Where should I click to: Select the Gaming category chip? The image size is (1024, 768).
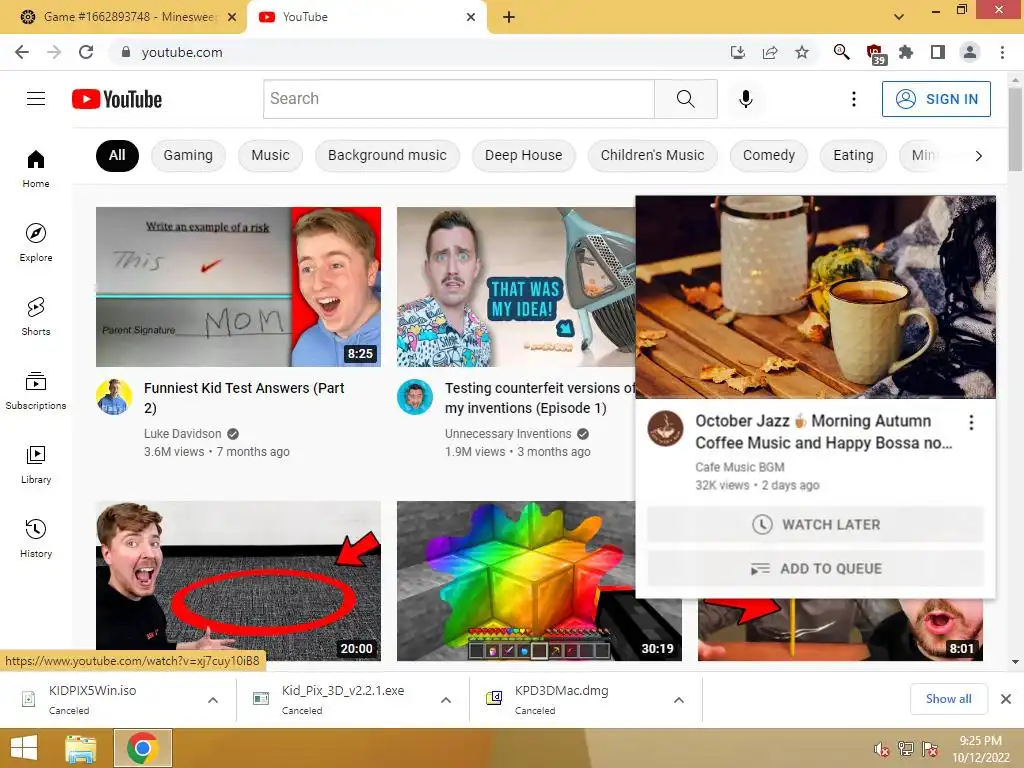(188, 155)
